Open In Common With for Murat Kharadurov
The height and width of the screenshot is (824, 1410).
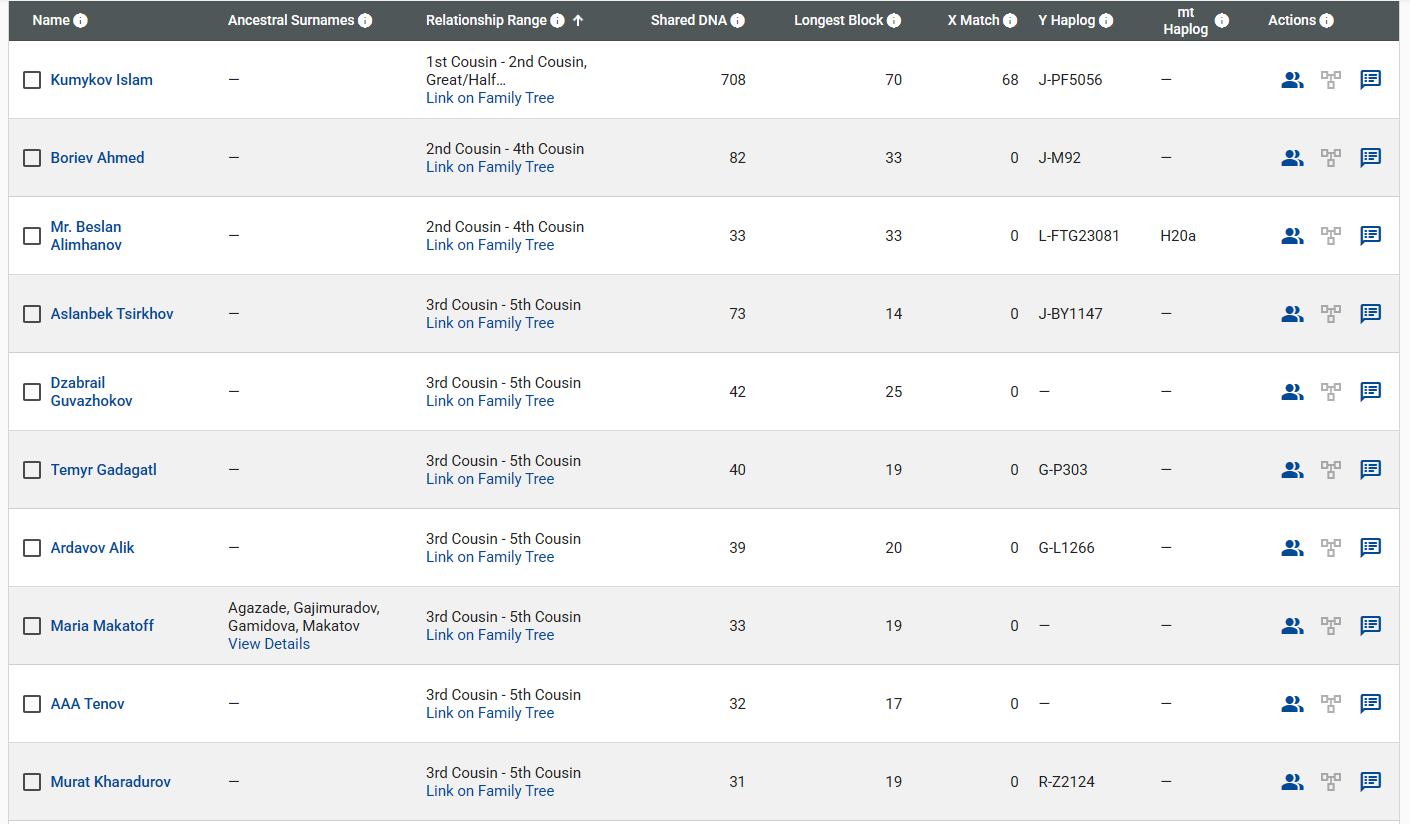coord(1292,782)
